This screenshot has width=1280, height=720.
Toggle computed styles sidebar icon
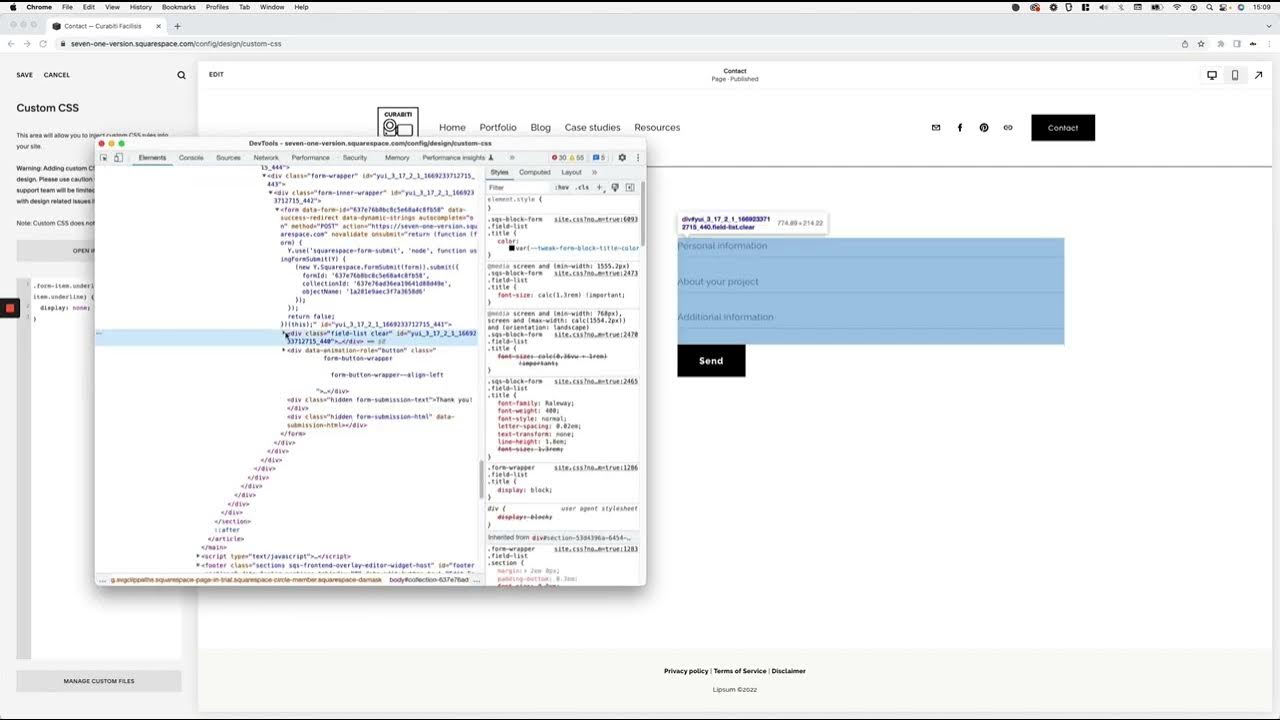click(630, 187)
